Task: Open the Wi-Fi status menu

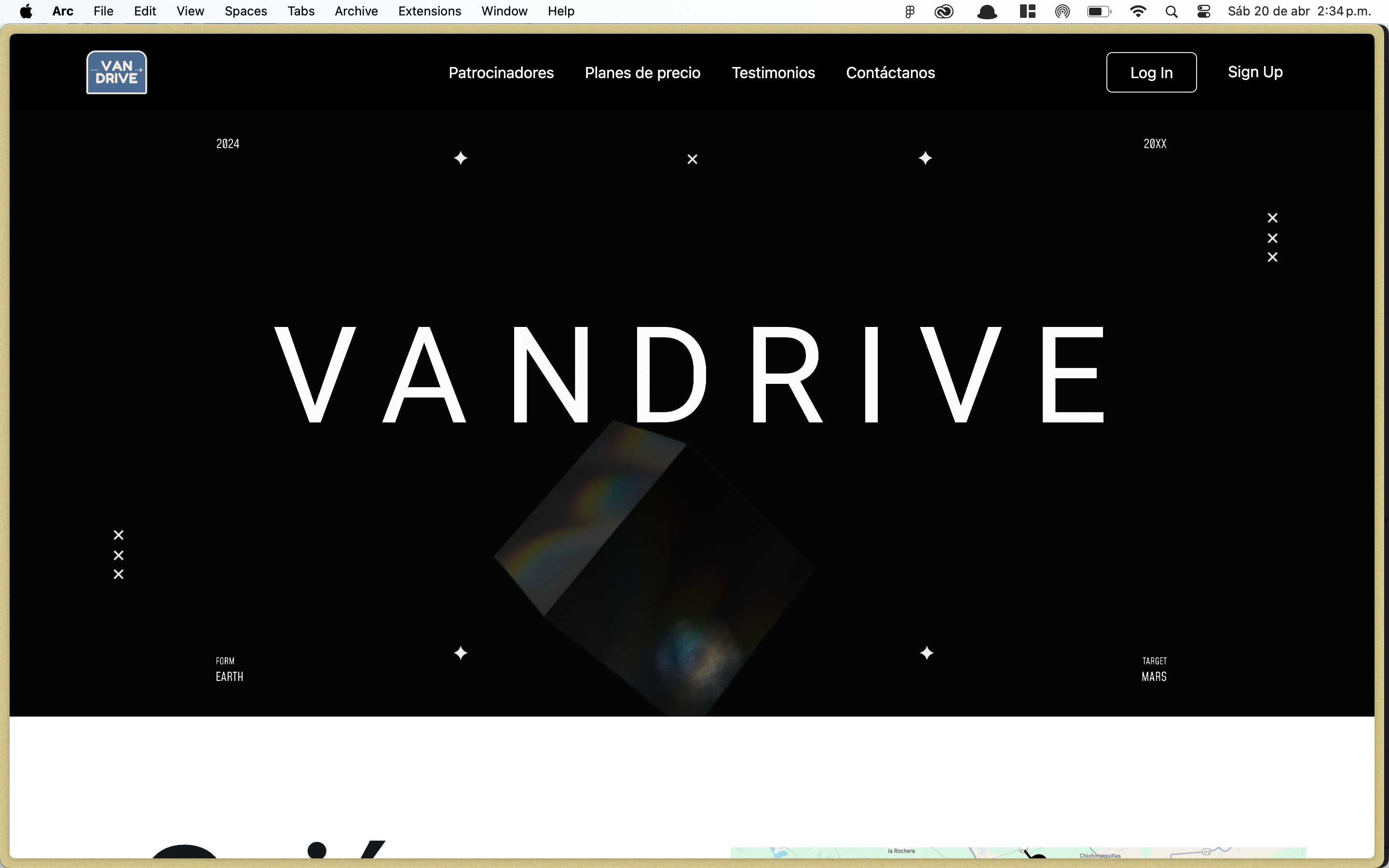Action: click(x=1138, y=12)
